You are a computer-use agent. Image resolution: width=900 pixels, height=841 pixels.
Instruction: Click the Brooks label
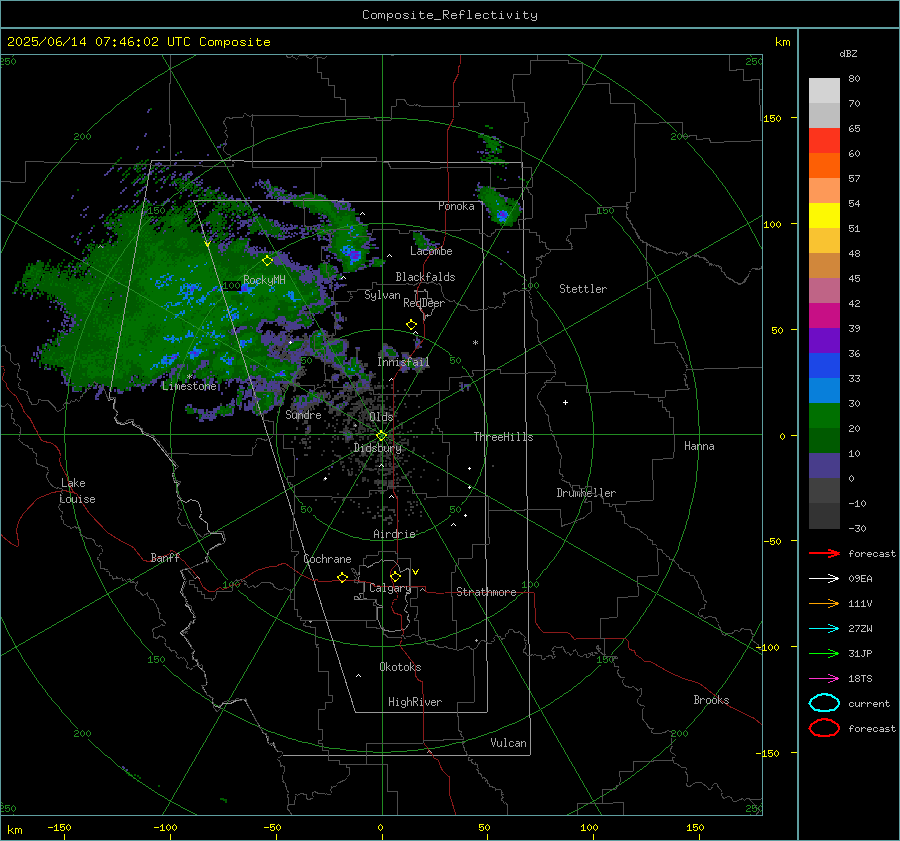point(711,700)
